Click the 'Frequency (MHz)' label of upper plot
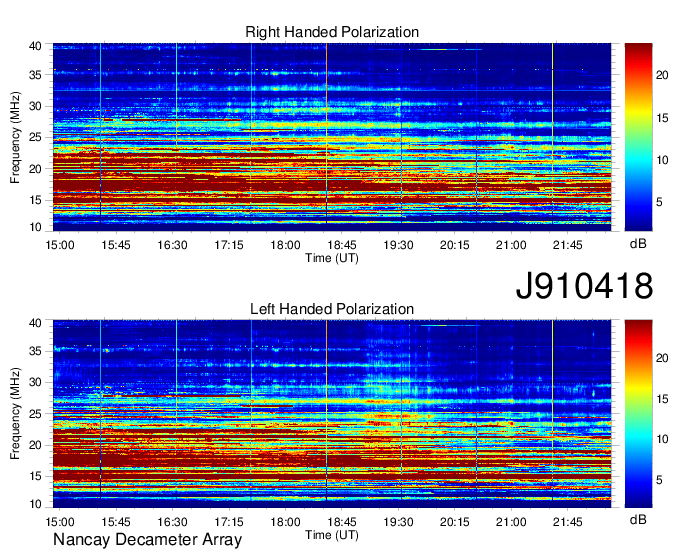The height and width of the screenshot is (552, 680). 15,137
